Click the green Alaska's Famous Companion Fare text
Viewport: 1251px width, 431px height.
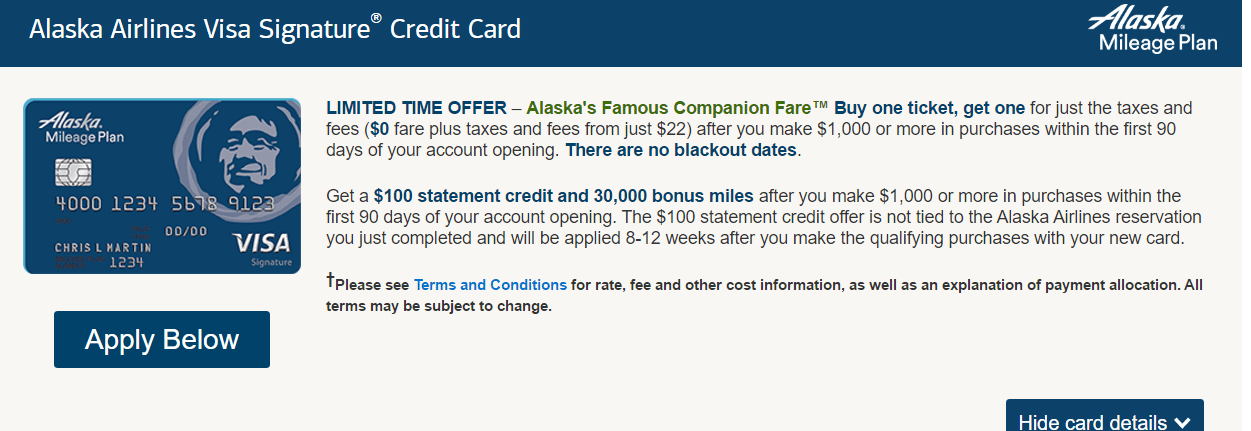pyautogui.click(x=668, y=108)
